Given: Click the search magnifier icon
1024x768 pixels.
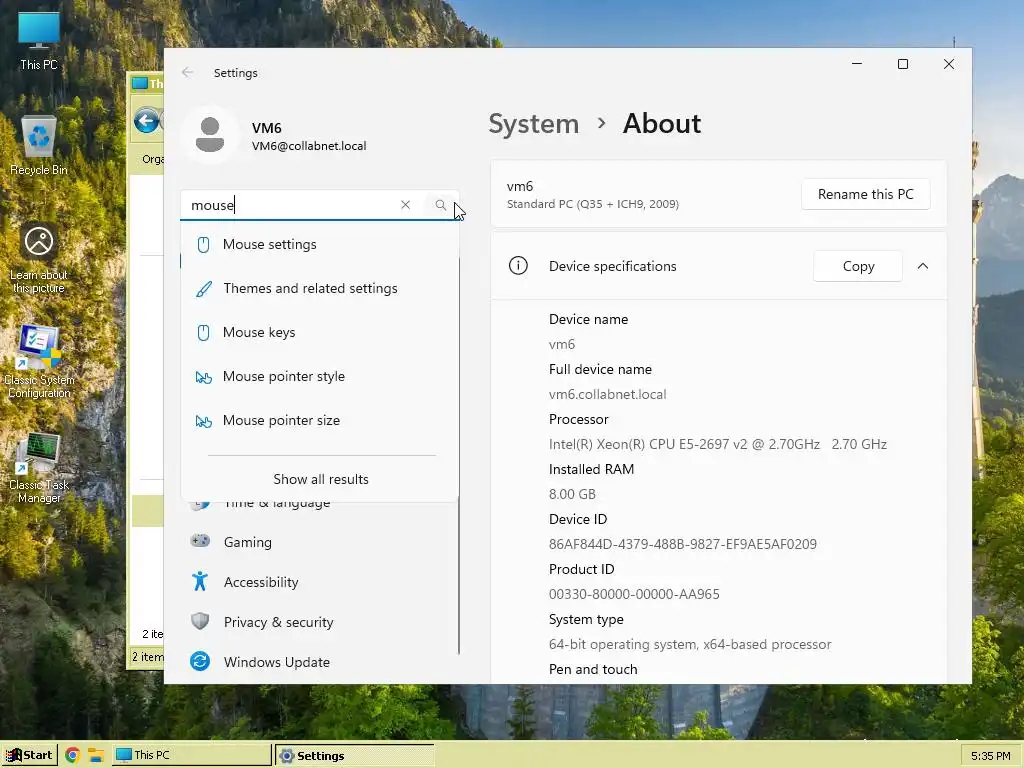Looking at the screenshot, I should click(x=441, y=205).
